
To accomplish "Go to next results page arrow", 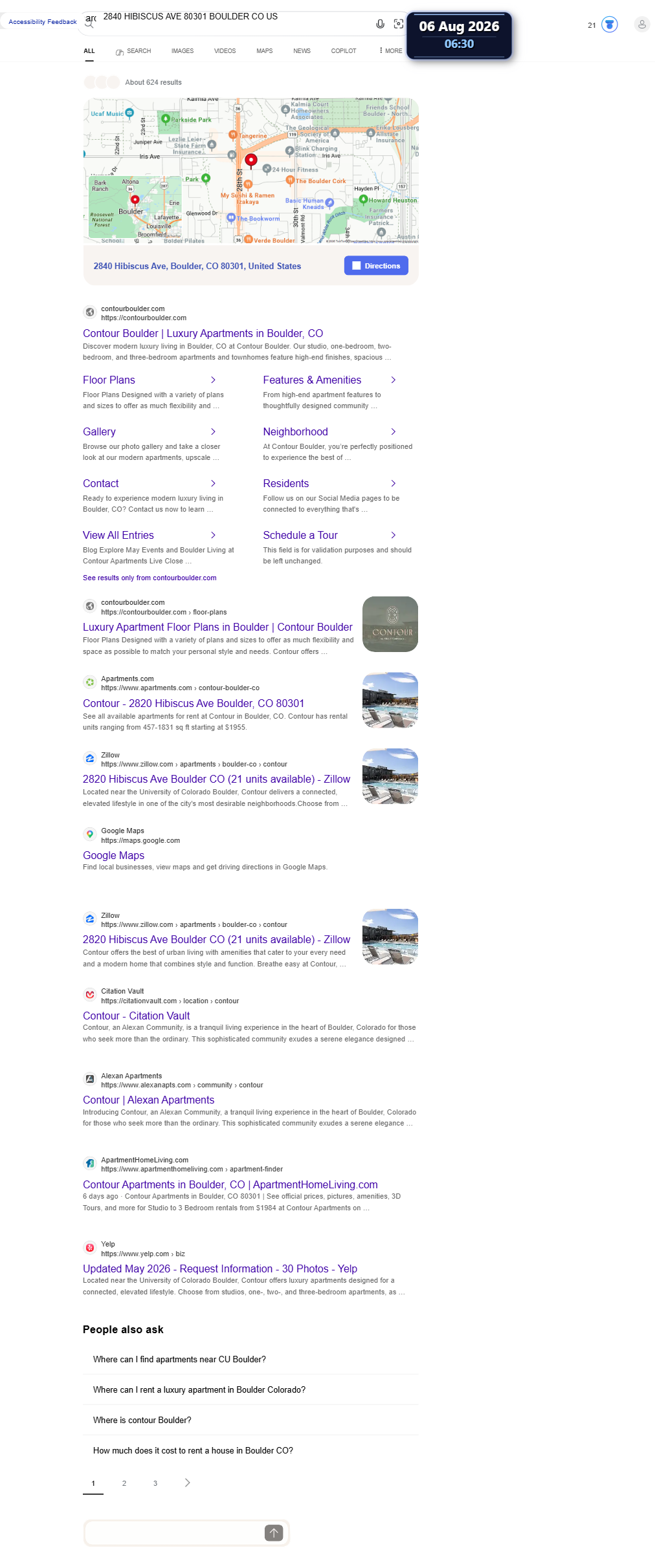I will [188, 1483].
